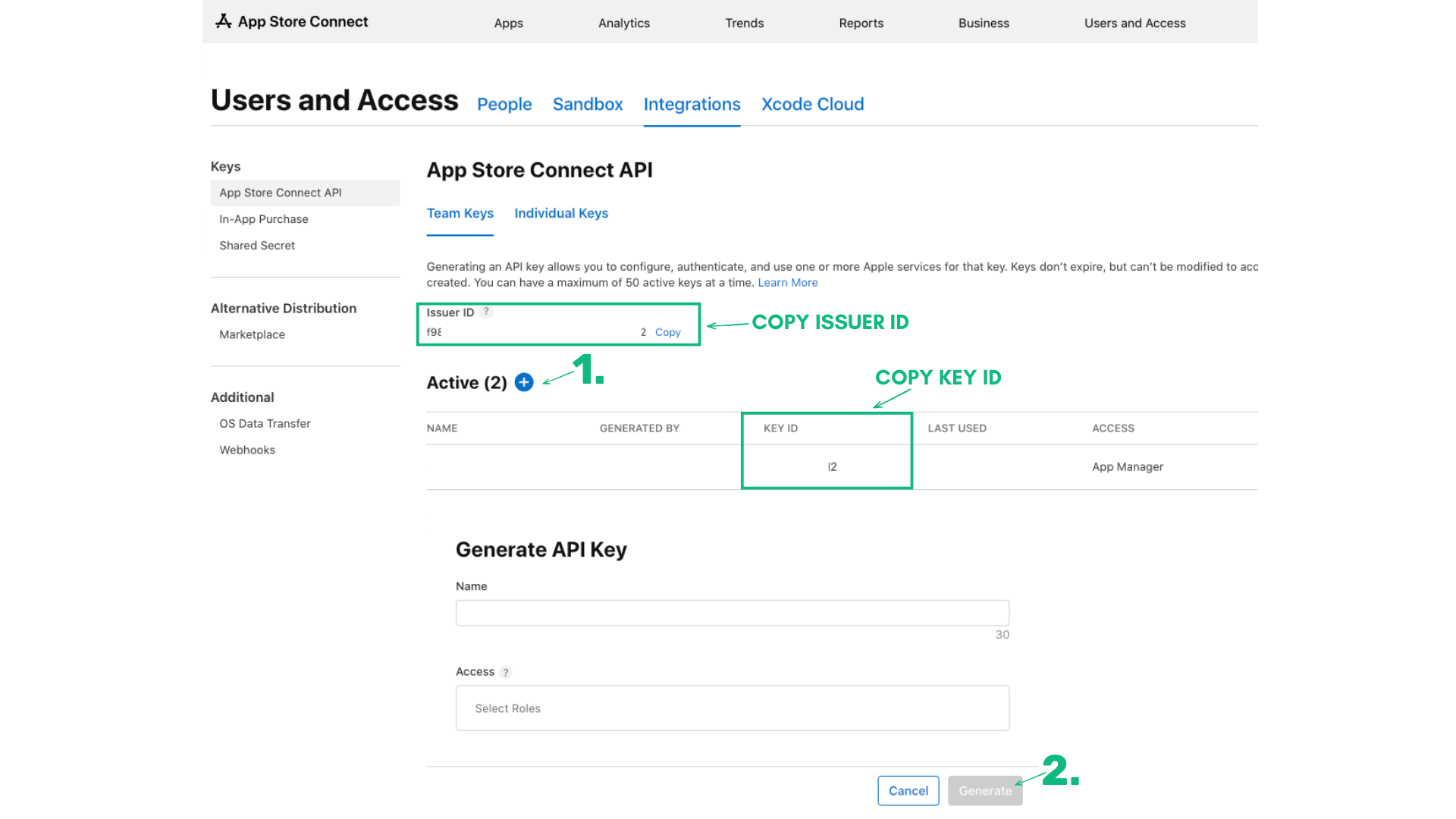Screen dimensions: 1456x819
Task: Open the Reports menu item
Action: tap(861, 23)
